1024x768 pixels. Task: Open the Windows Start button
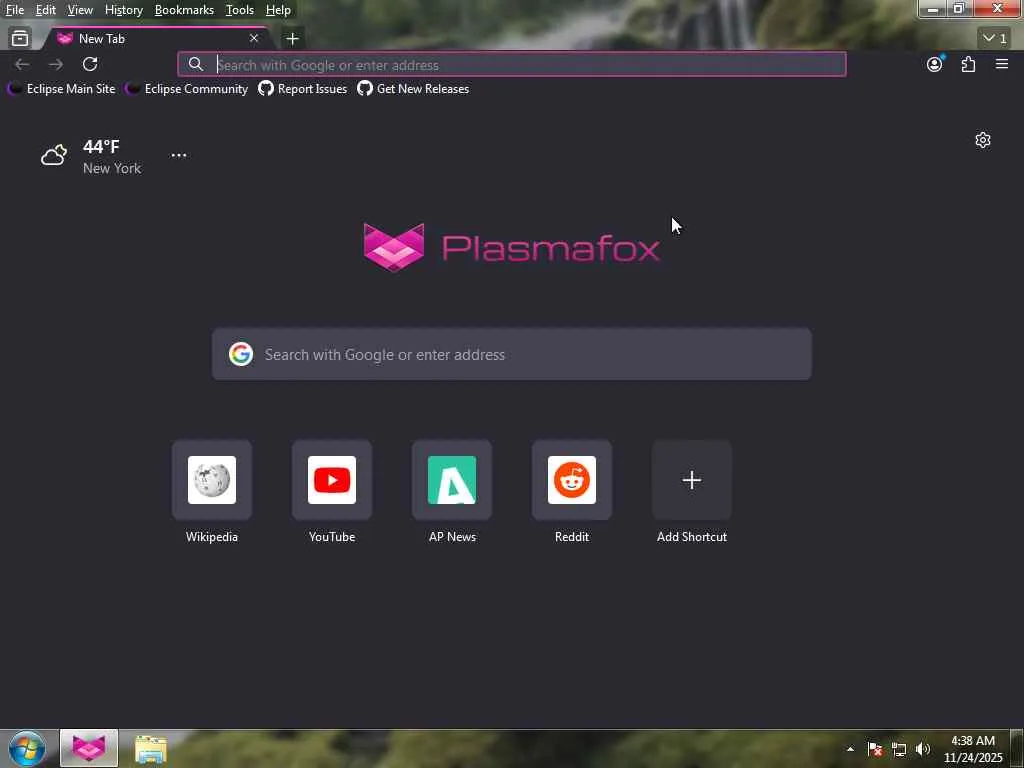click(x=27, y=748)
